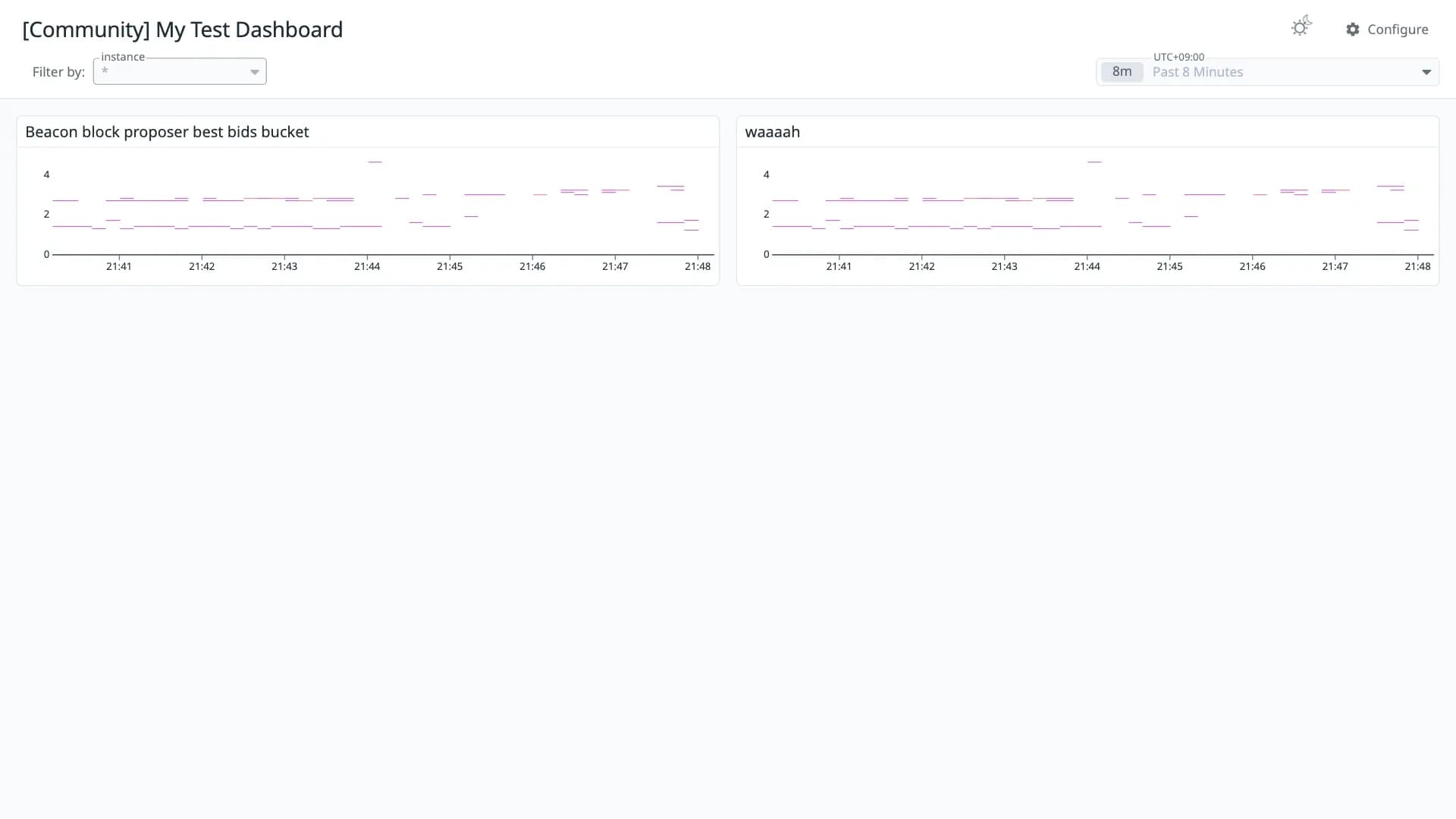This screenshot has height=819, width=1456.
Task: Select the Past 8 Minutes text
Action: point(1197,72)
